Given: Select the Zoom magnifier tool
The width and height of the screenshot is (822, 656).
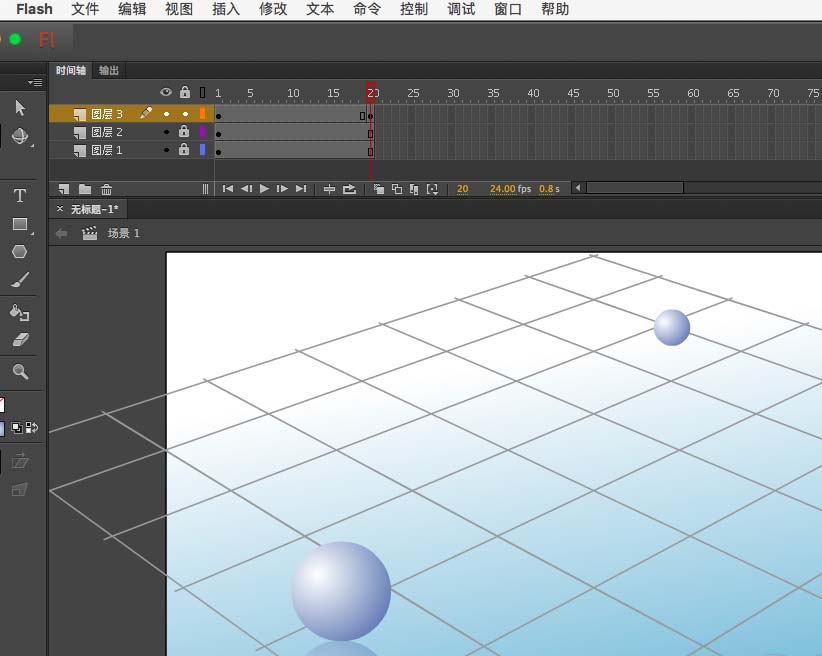Looking at the screenshot, I should (20, 371).
